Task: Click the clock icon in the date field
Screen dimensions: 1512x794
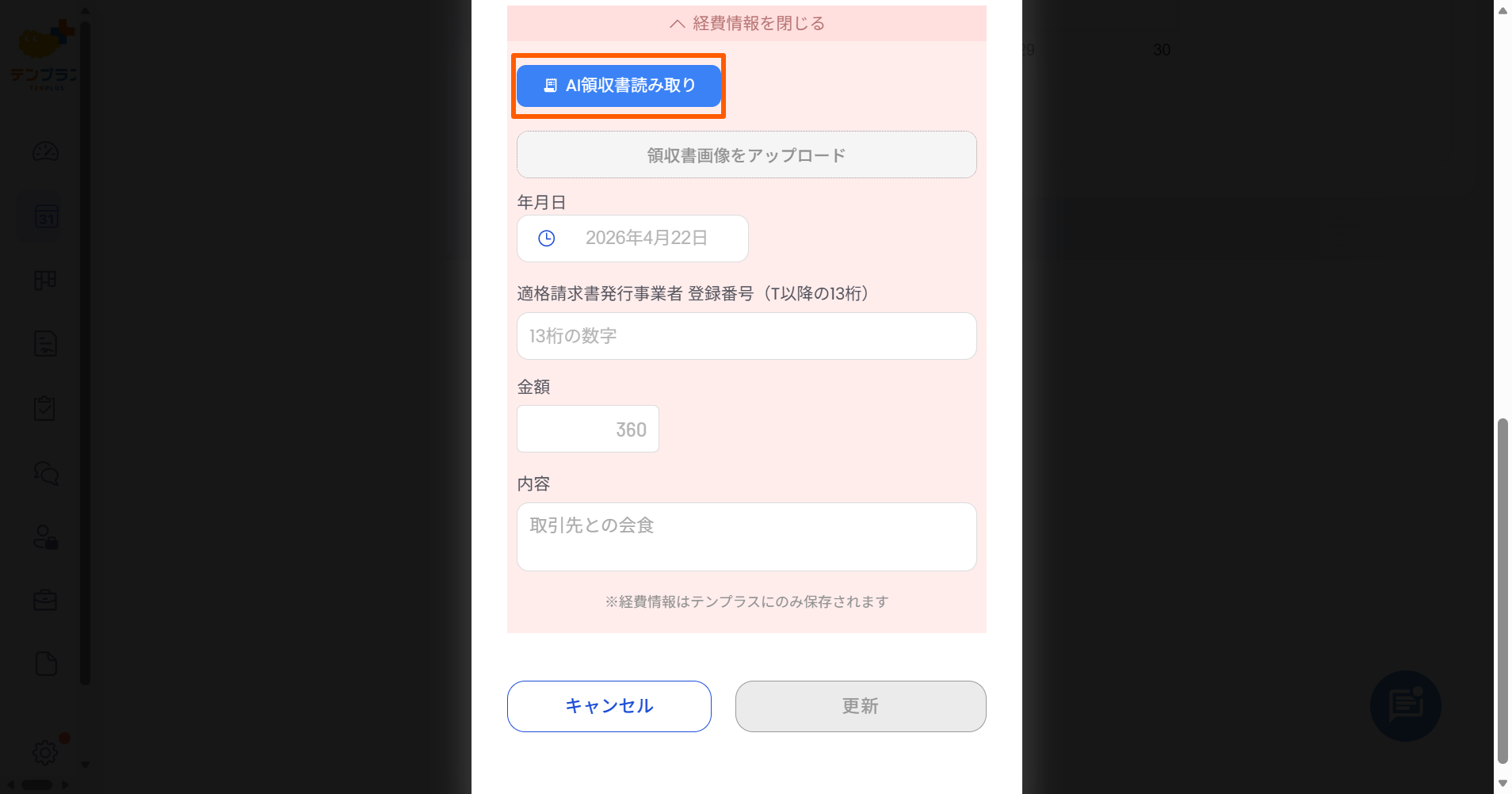Action: (x=547, y=238)
